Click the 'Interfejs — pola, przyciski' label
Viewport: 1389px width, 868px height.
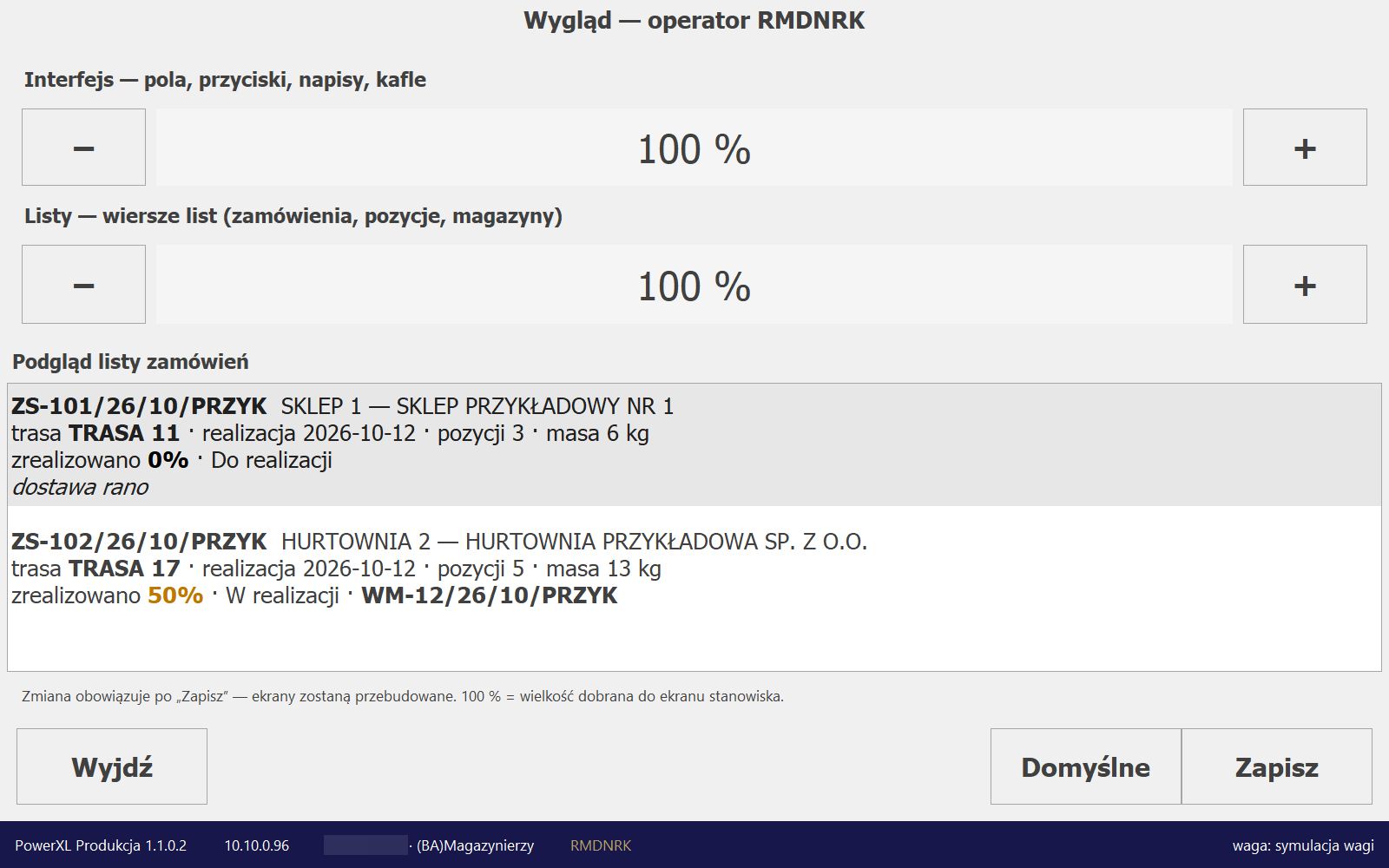point(225,80)
